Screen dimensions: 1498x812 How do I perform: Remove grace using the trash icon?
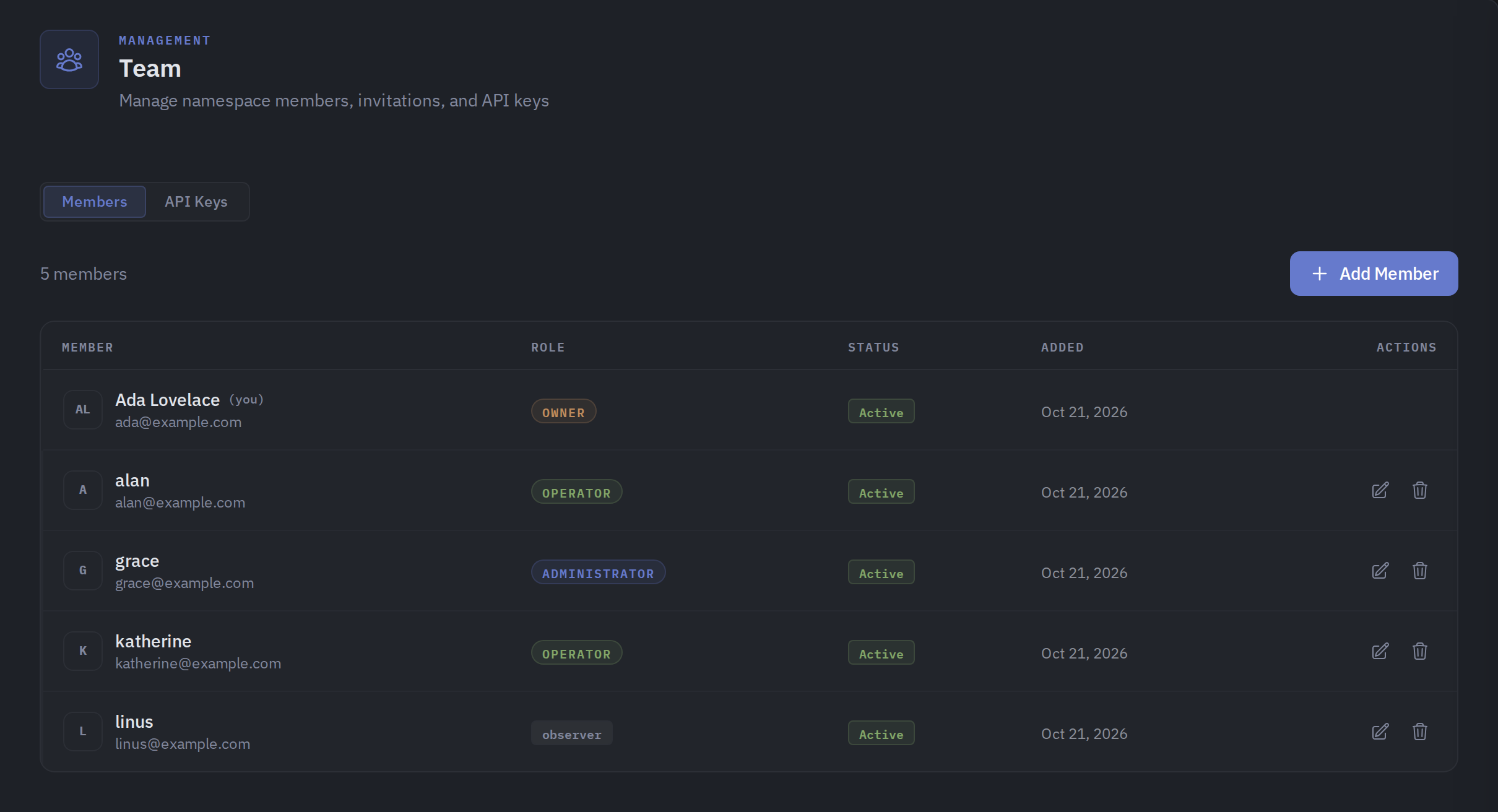tap(1420, 571)
